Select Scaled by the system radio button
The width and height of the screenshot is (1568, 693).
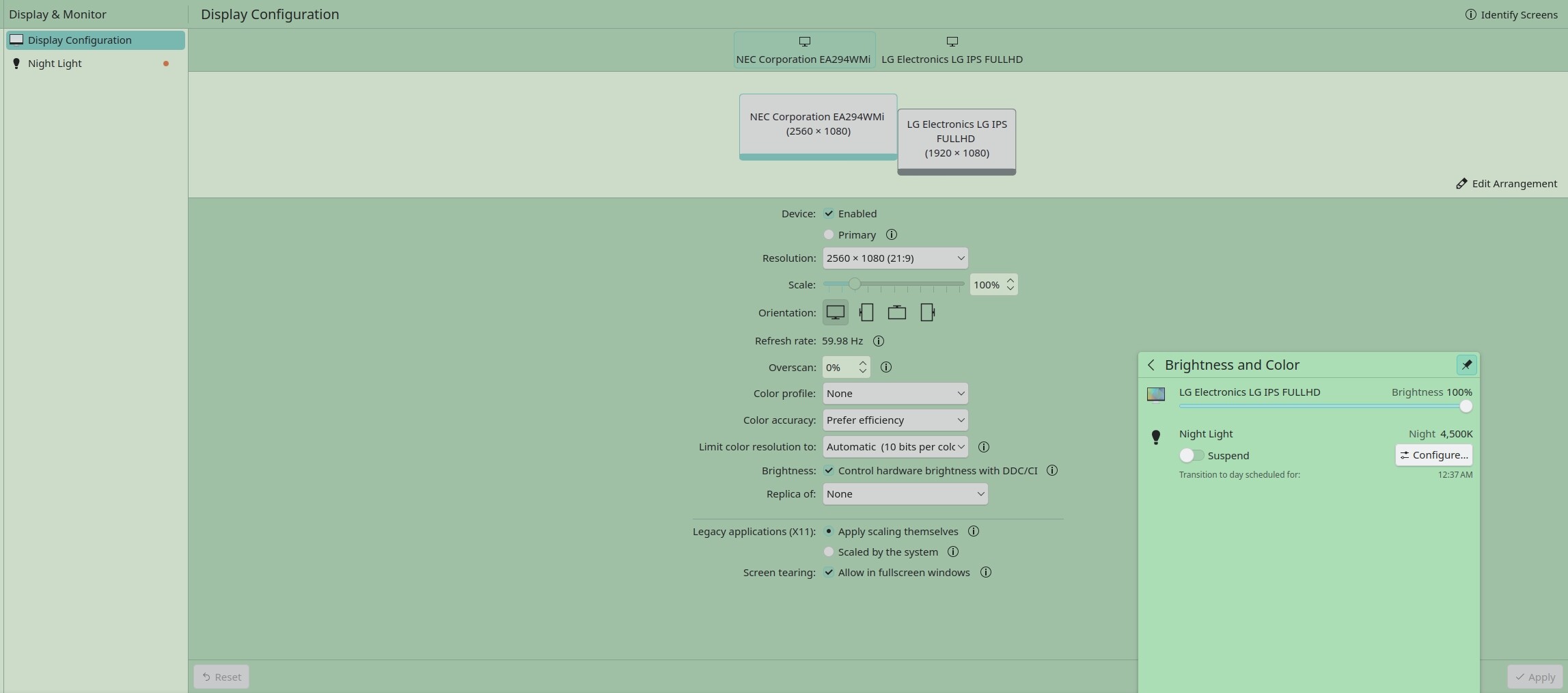829,552
